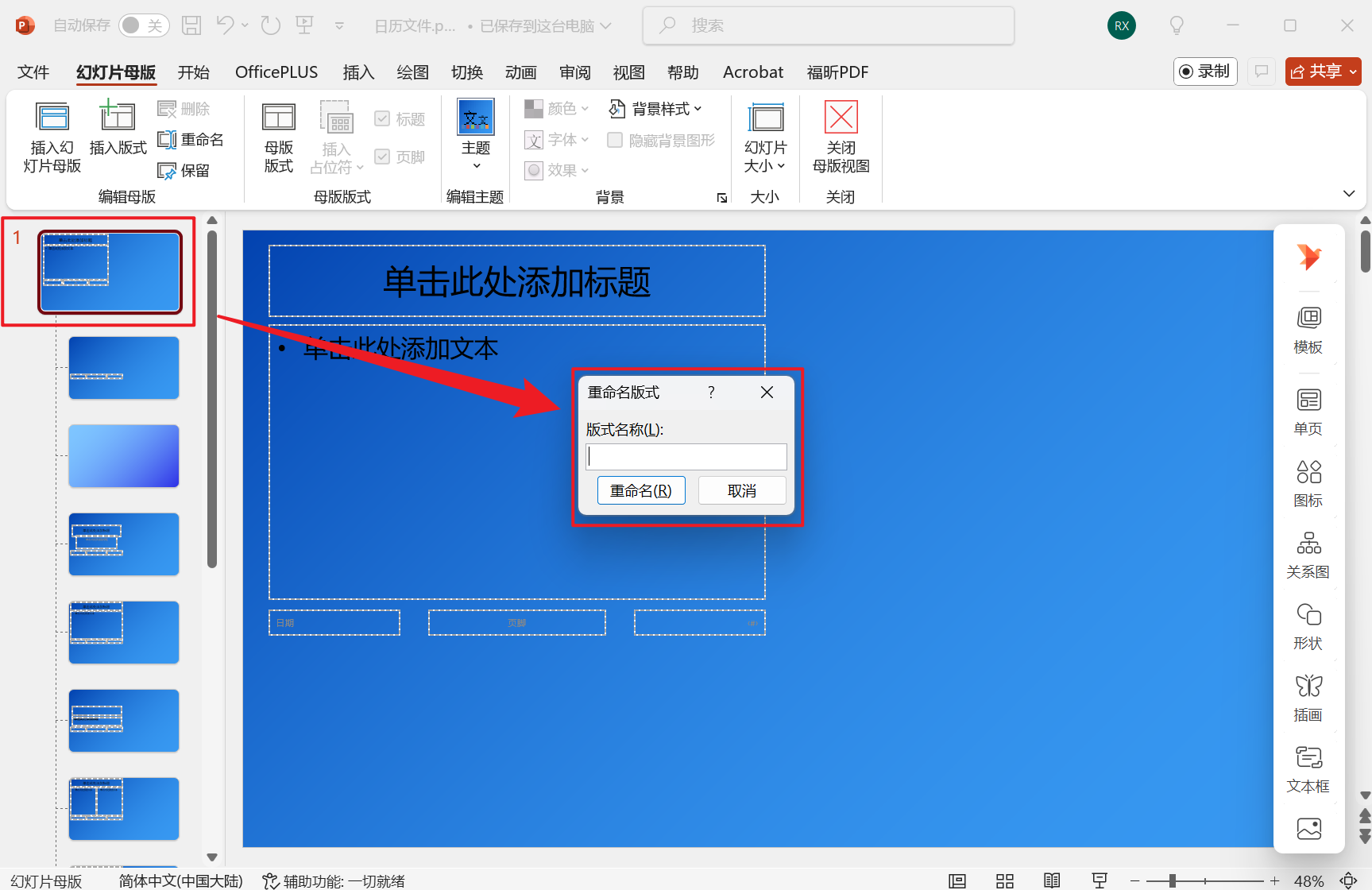1372x890 pixels.
Task: Select the 插入幻灯片母版 icon
Action: coord(51,137)
